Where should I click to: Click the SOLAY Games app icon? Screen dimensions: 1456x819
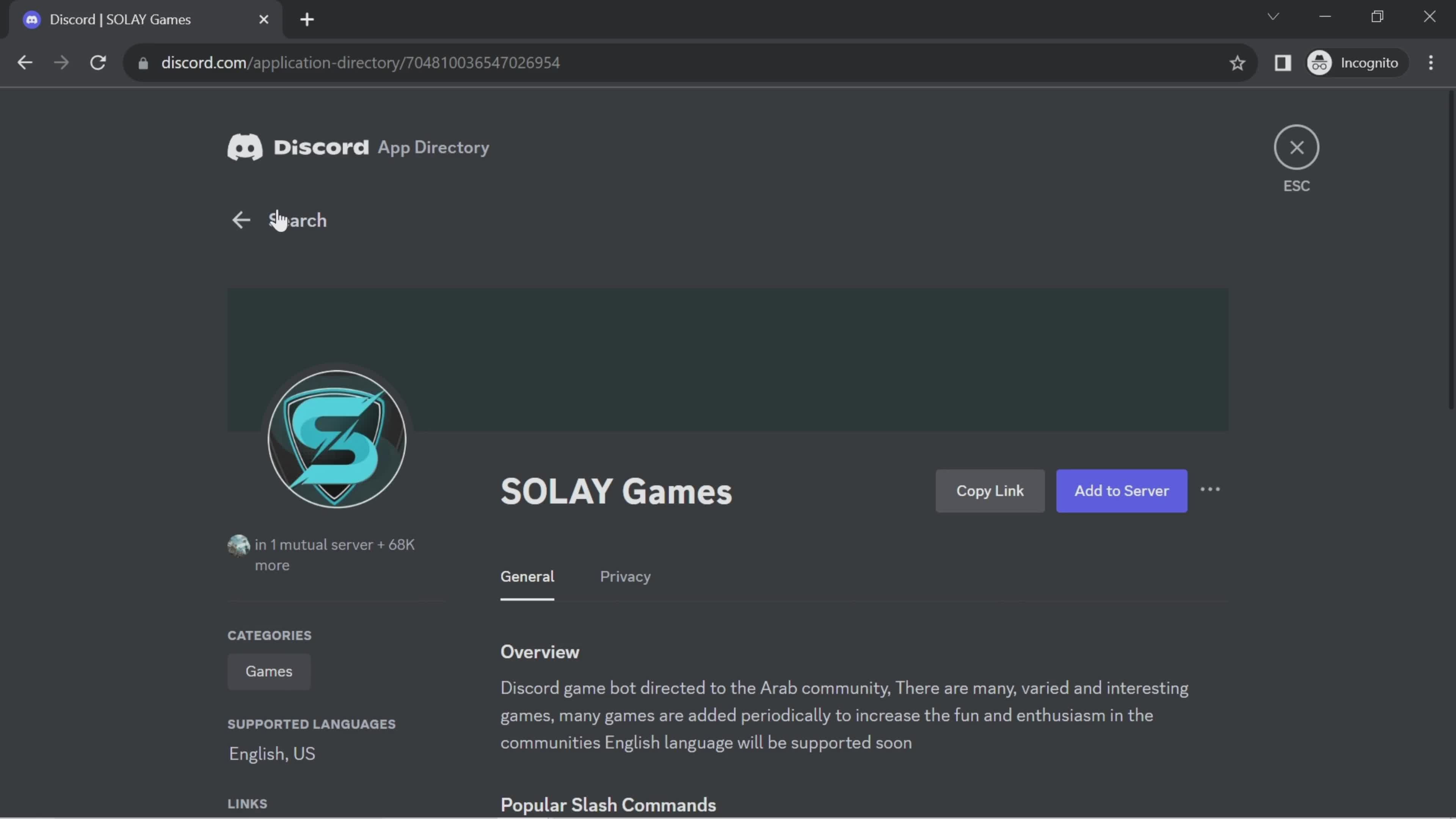pyautogui.click(x=338, y=438)
